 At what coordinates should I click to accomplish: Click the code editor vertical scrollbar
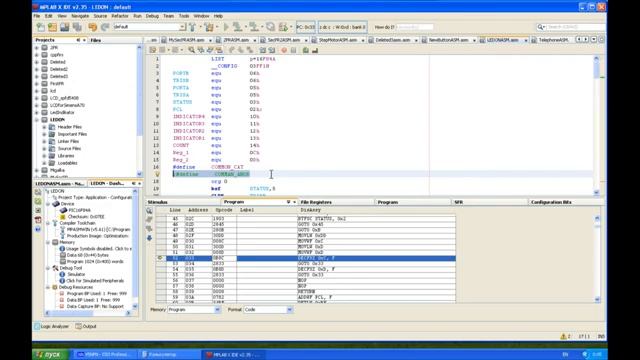click(x=596, y=126)
